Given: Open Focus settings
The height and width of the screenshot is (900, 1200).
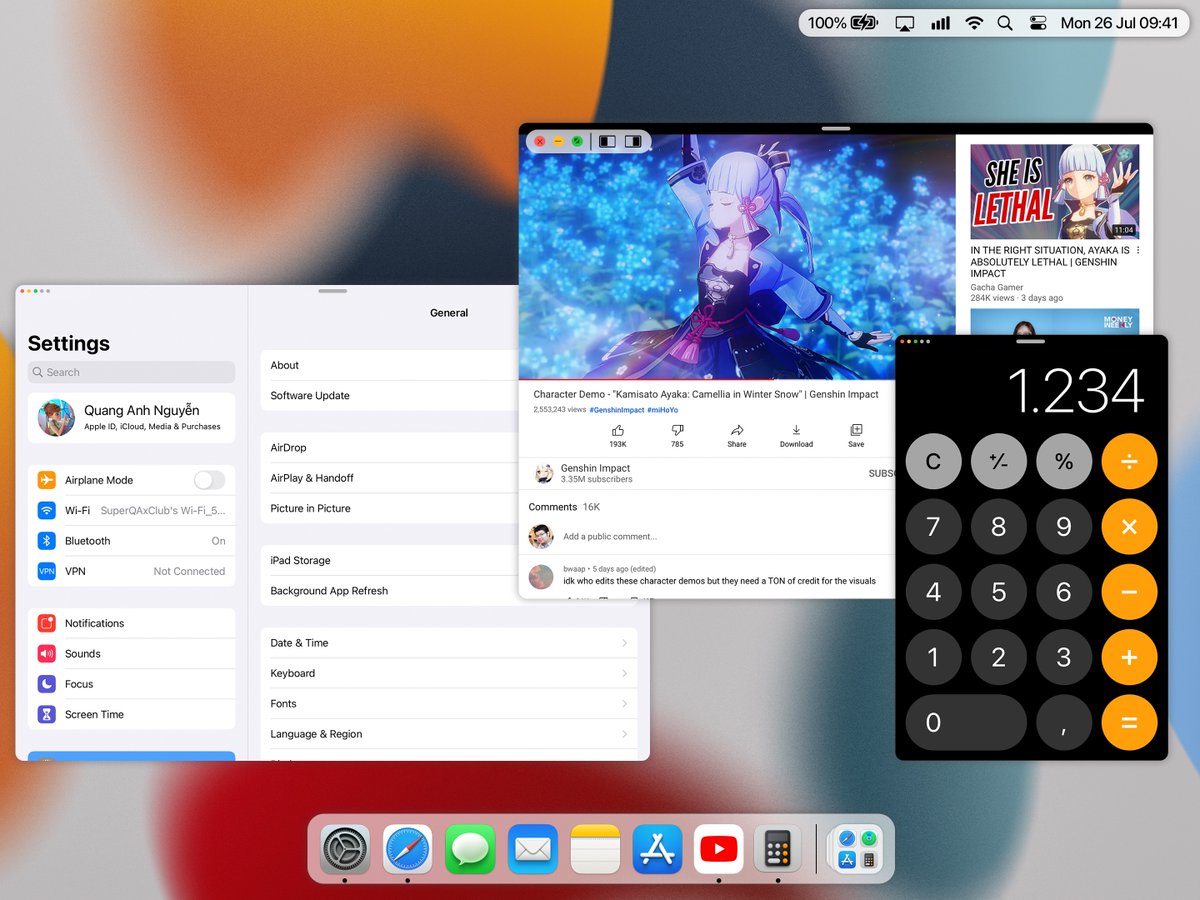Looking at the screenshot, I should pyautogui.click(x=132, y=684).
